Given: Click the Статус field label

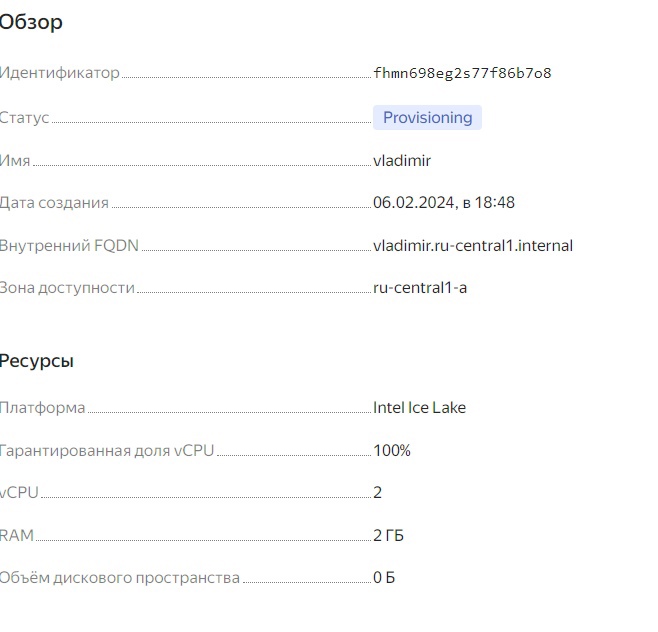Looking at the screenshot, I should point(25,118).
